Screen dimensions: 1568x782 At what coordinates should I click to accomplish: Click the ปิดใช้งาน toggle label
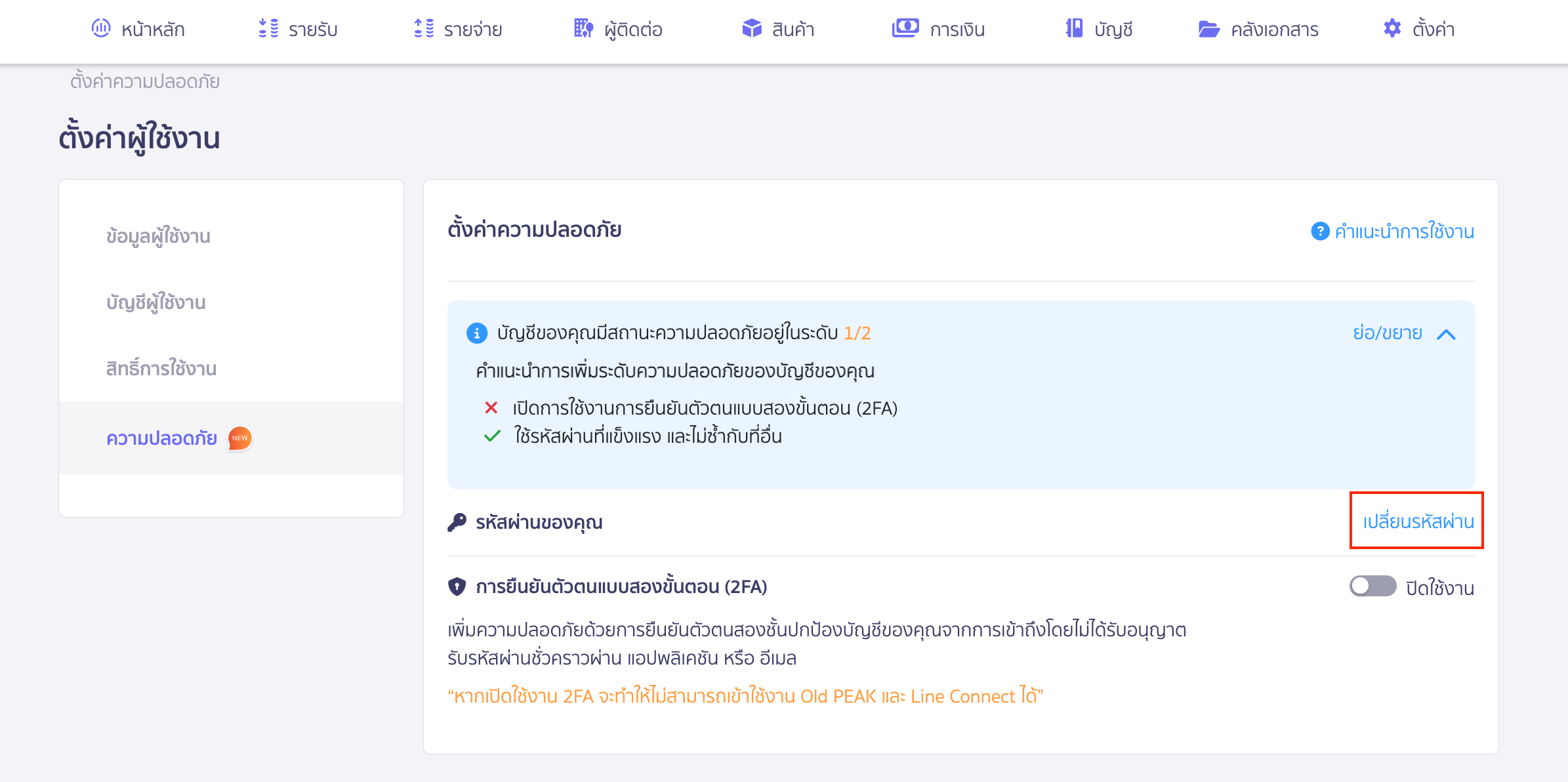coord(1440,588)
